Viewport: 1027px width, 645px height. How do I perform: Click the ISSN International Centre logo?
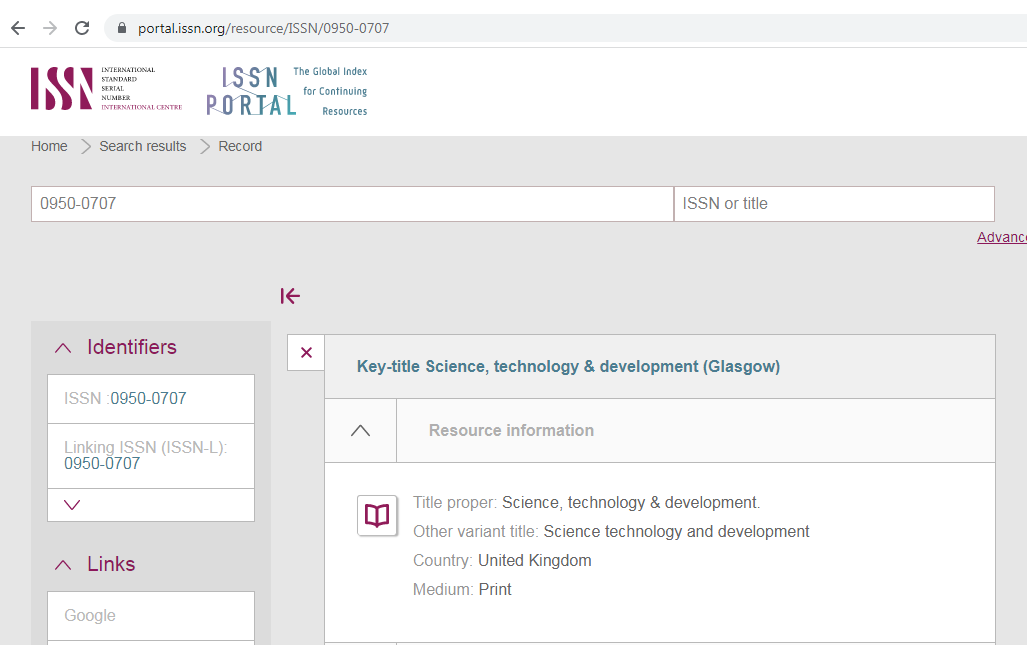point(93,88)
